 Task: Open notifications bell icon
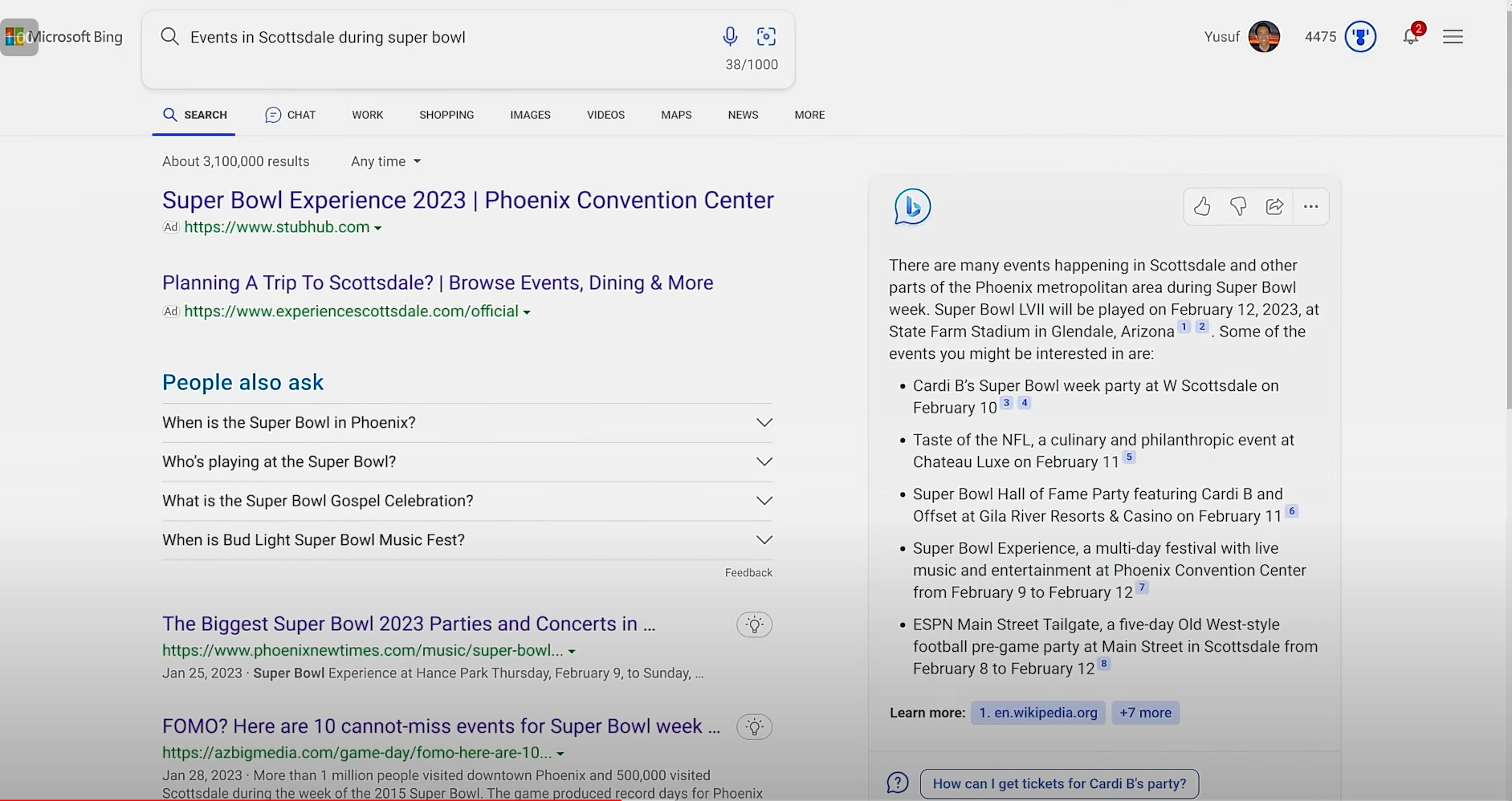[1411, 35]
